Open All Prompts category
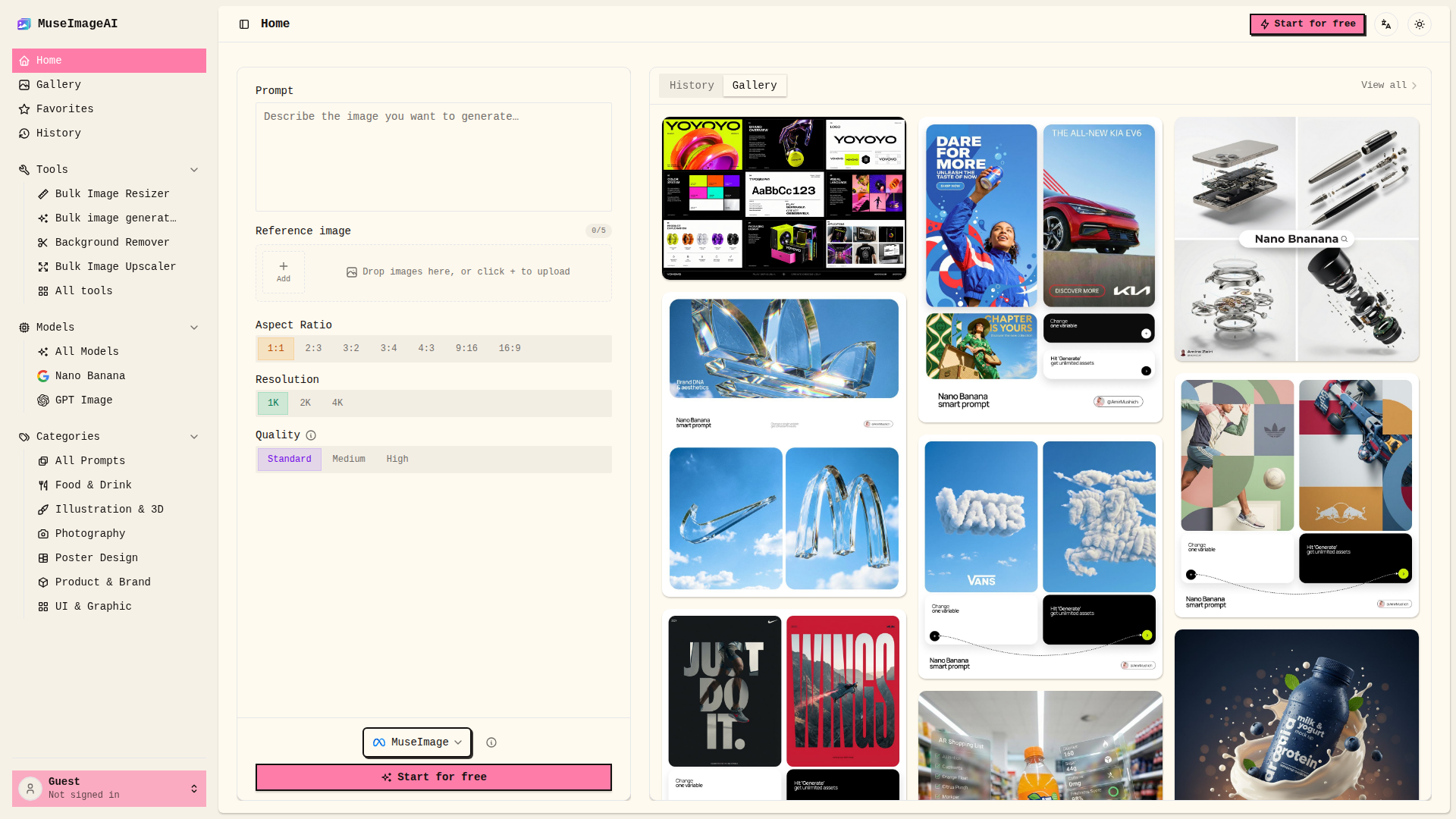This screenshot has height=819, width=1456. click(x=118, y=461)
